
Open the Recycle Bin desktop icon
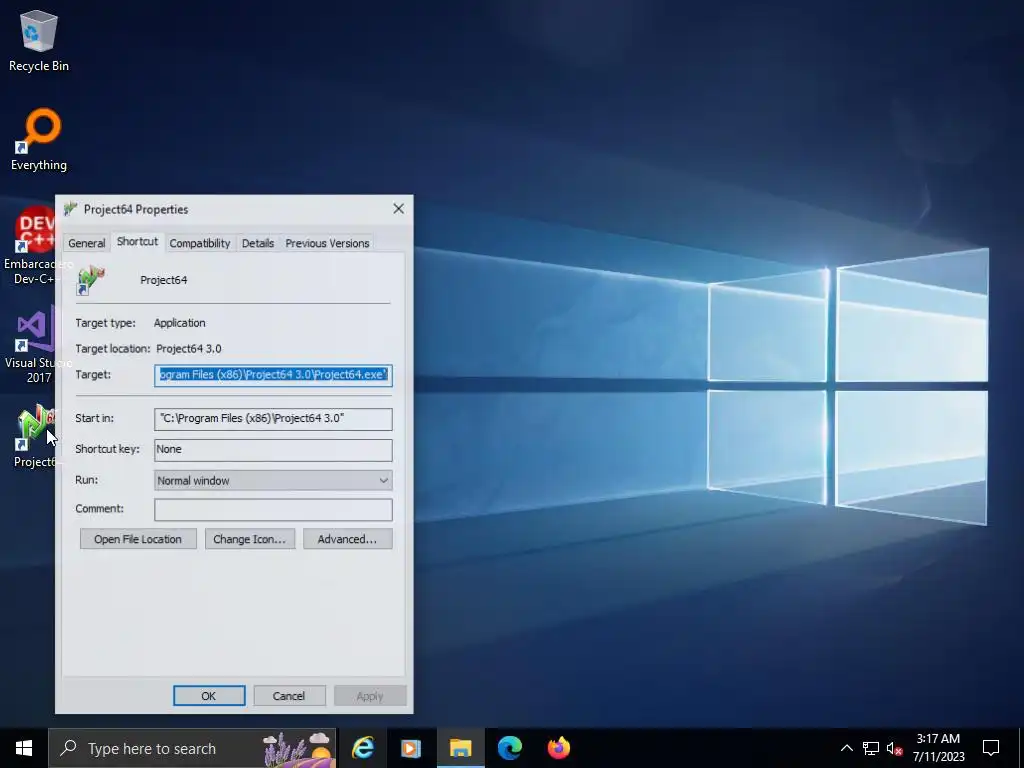[39, 40]
